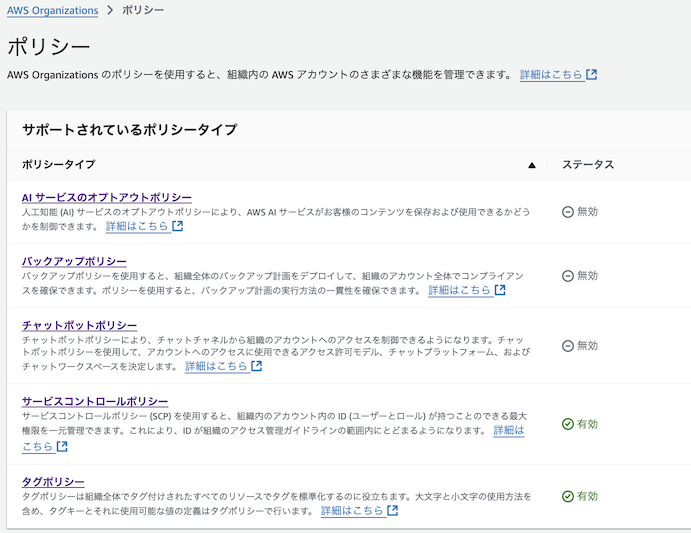
Task: Open 詳細はこちら link in tag policy row
Action: coord(352,511)
